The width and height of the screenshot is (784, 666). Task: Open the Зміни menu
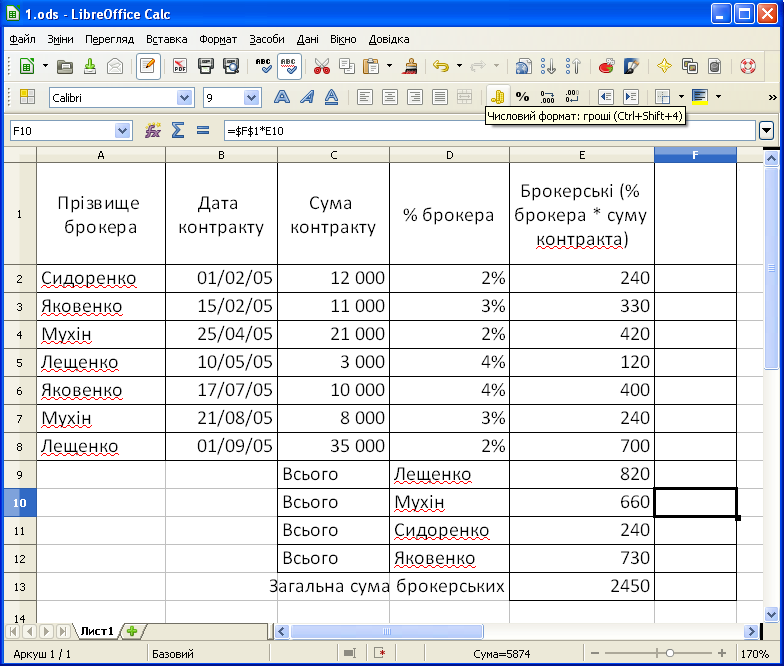pos(60,39)
